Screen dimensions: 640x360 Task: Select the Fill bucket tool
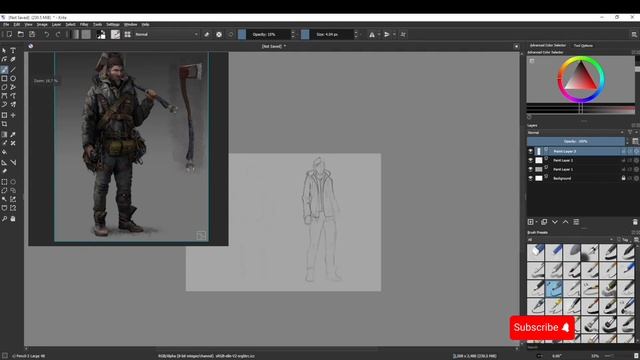4,152
